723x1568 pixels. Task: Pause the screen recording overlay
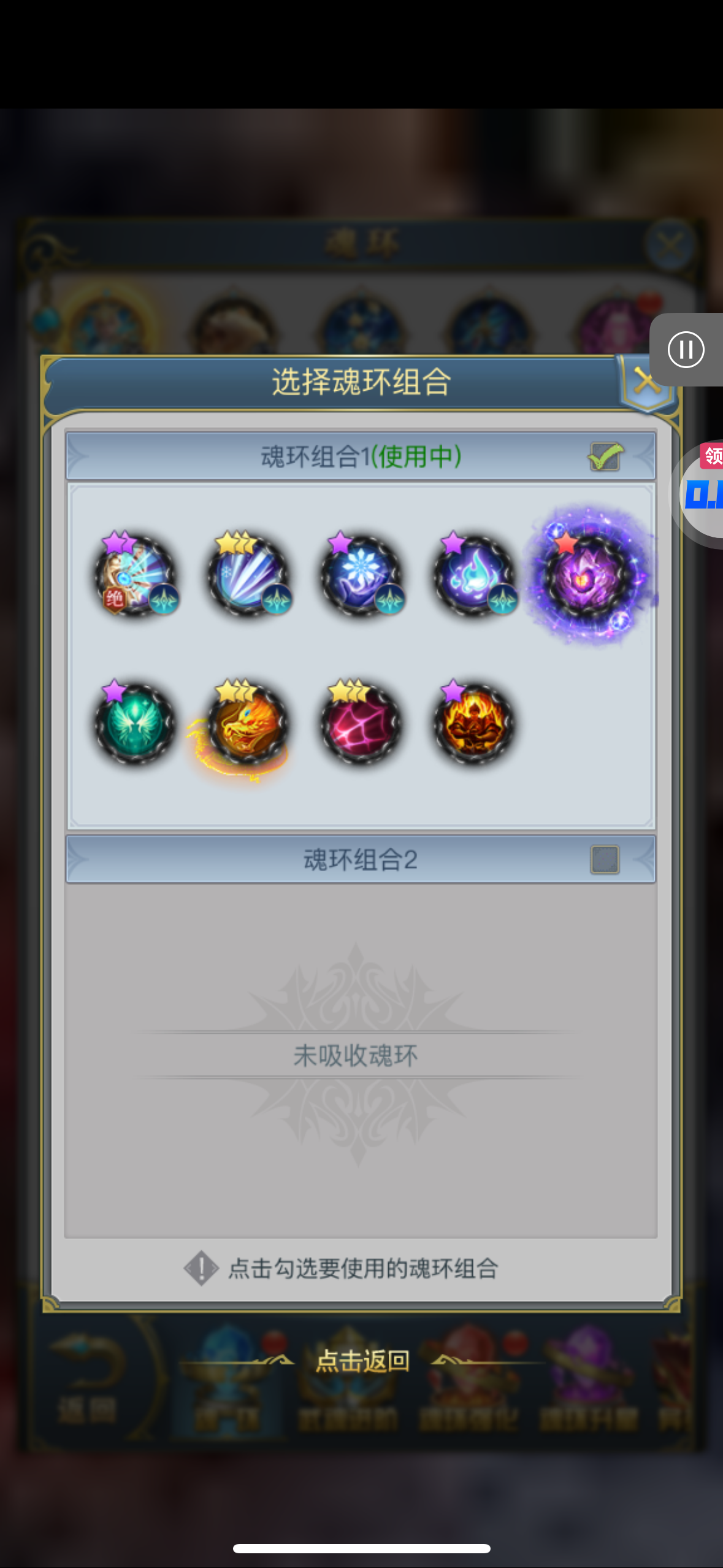[x=686, y=350]
